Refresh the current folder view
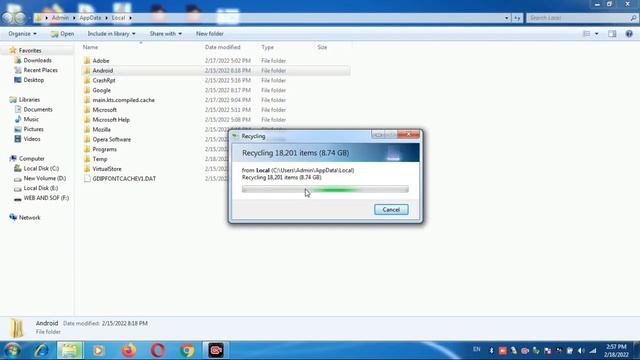 517,18
